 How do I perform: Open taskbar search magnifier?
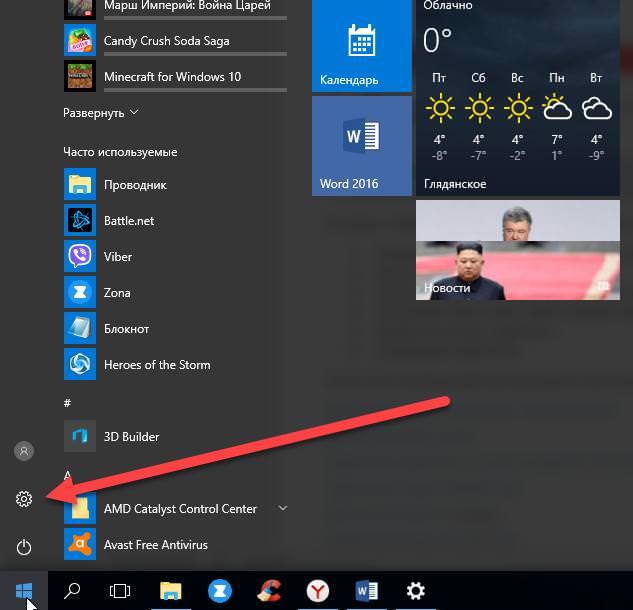[x=72, y=591]
